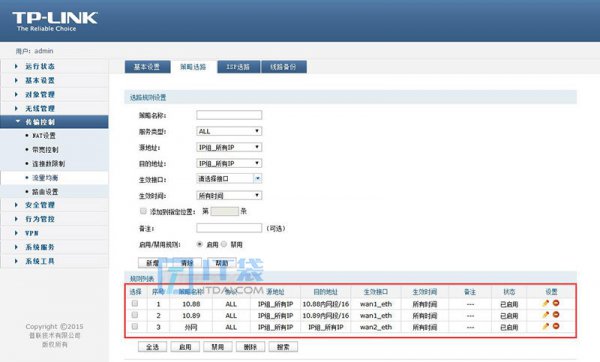This screenshot has width=600, height=362.
Task: Switch to the ISP选路 tab
Action: click(238, 67)
